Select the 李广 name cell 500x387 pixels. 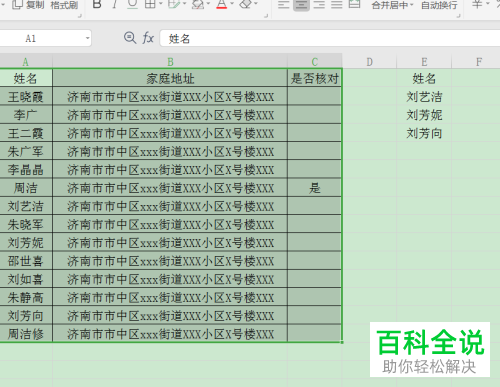click(26, 115)
